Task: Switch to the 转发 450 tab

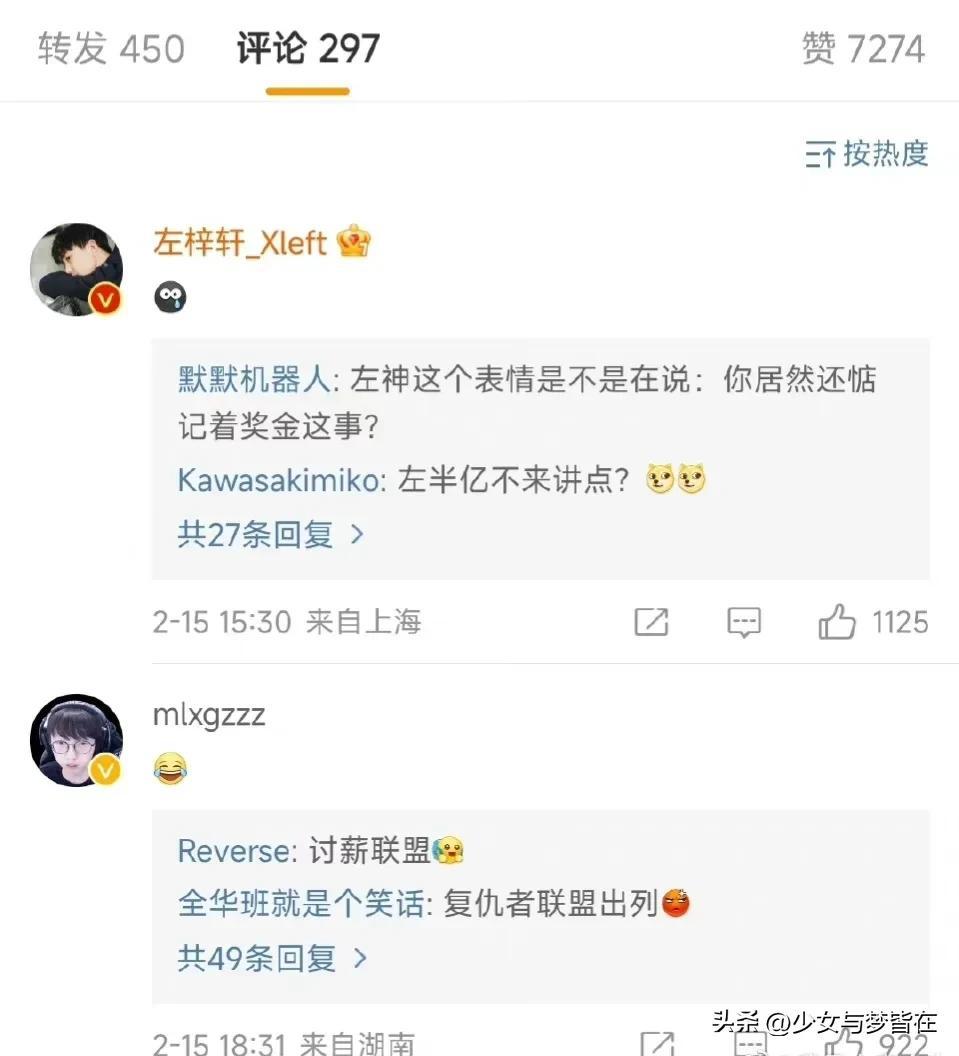Action: coord(111,49)
